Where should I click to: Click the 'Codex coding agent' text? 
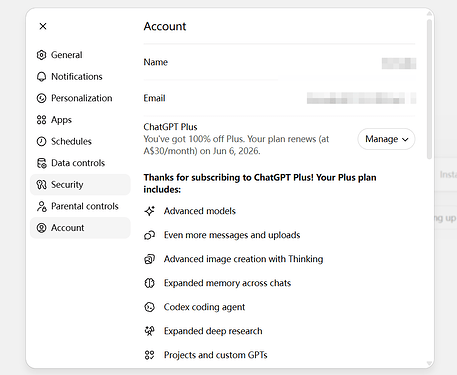pyautogui.click(x=204, y=307)
